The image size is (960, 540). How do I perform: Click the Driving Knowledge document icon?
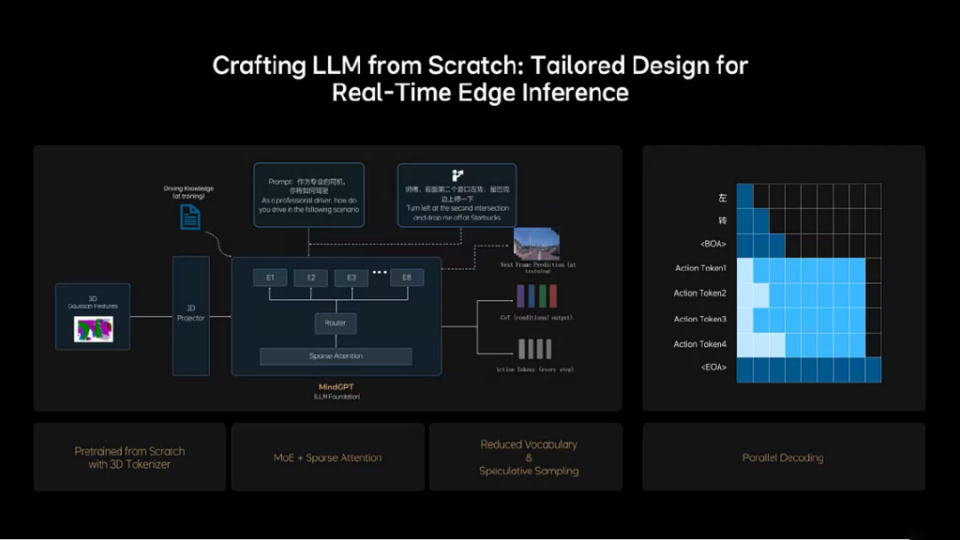(x=190, y=217)
